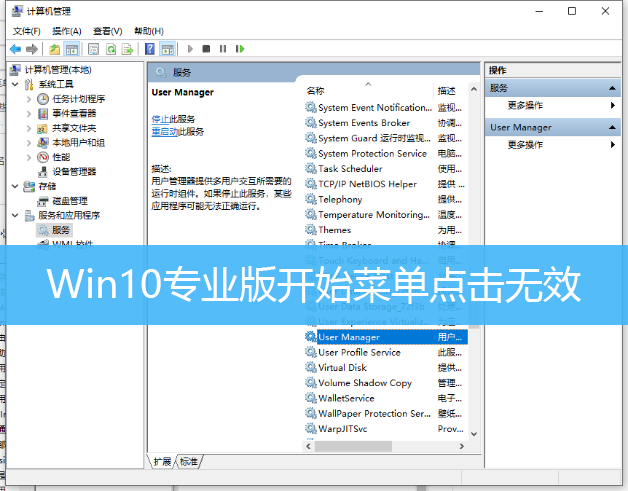Click the Export List toolbar icon
This screenshot has width=628, height=491.
point(127,49)
